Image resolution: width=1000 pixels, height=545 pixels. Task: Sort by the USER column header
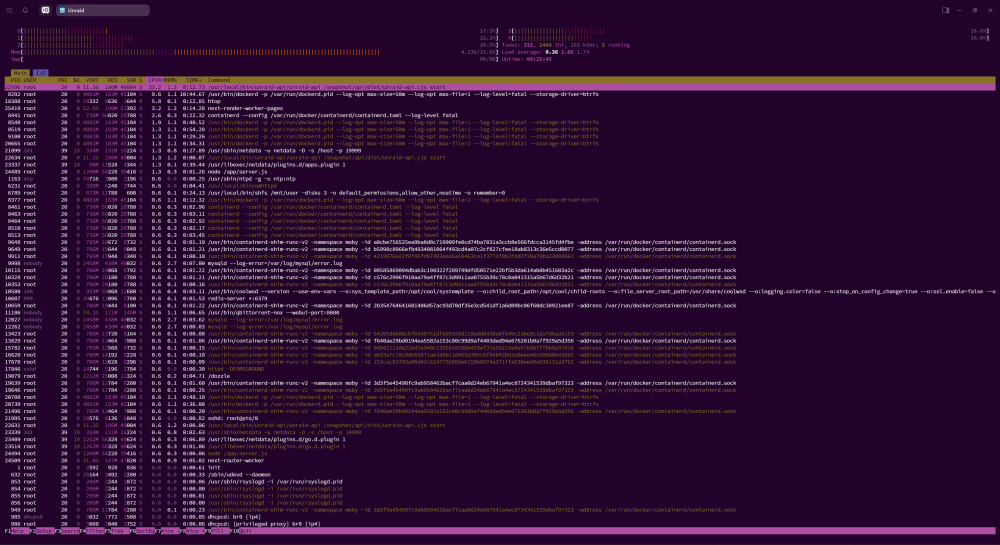coord(30,80)
